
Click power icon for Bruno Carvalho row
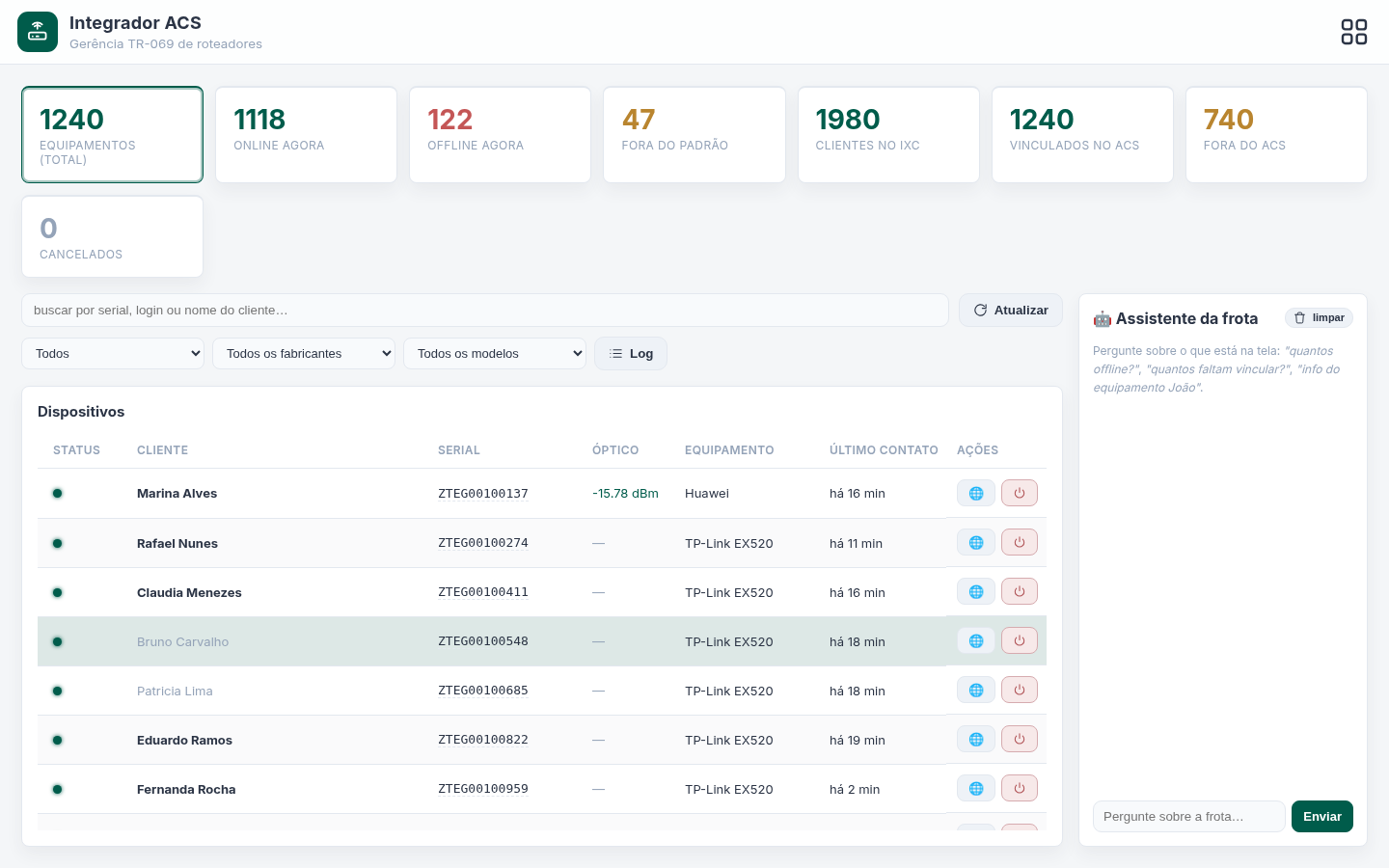click(x=1020, y=640)
